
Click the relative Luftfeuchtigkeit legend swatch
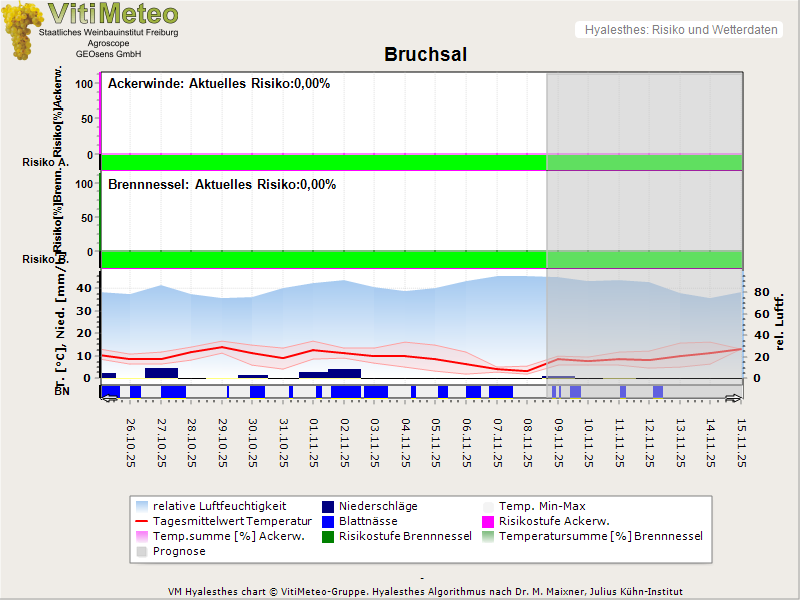(143, 506)
